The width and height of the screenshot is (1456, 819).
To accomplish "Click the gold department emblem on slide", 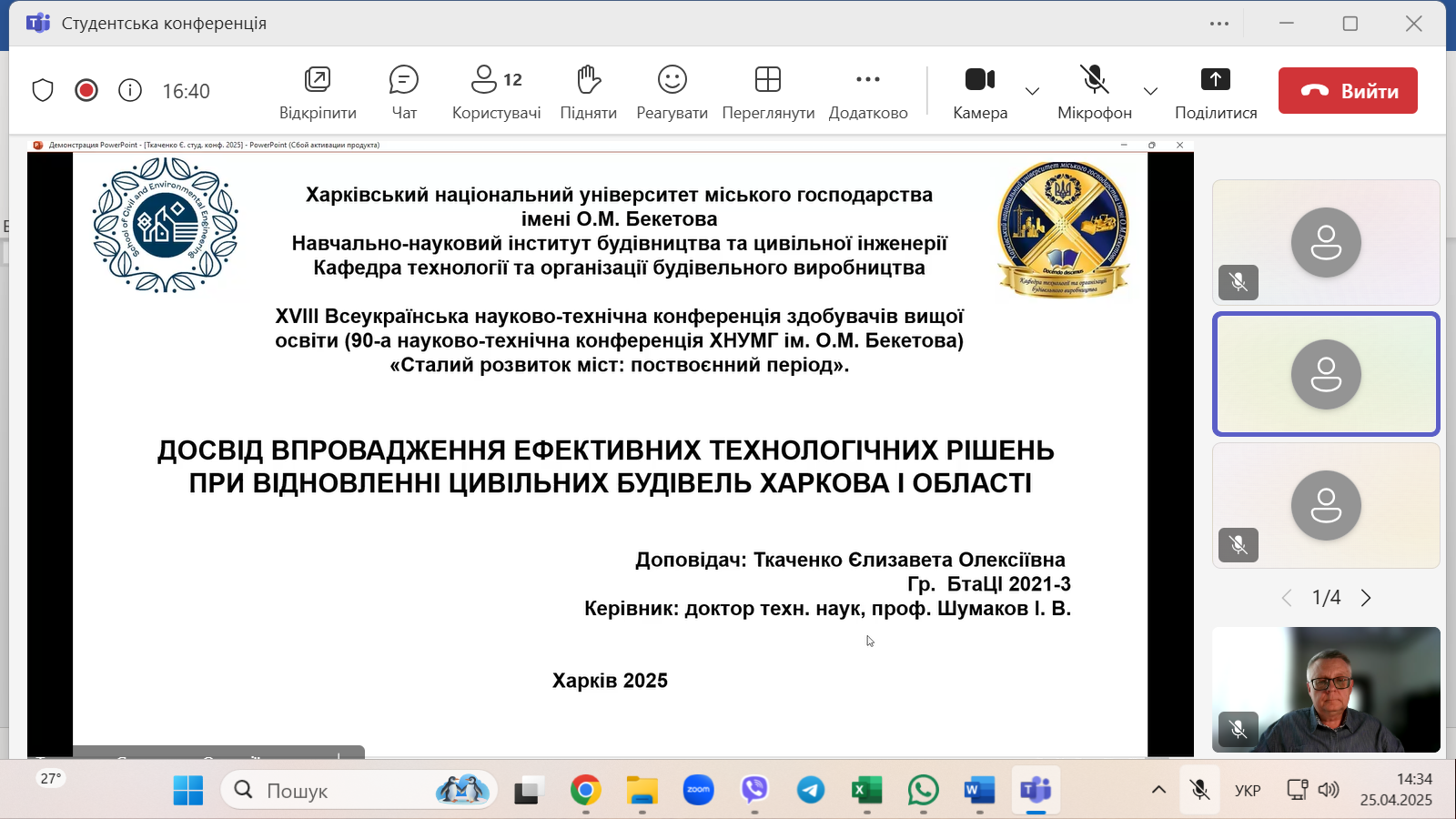I will (x=1064, y=229).
